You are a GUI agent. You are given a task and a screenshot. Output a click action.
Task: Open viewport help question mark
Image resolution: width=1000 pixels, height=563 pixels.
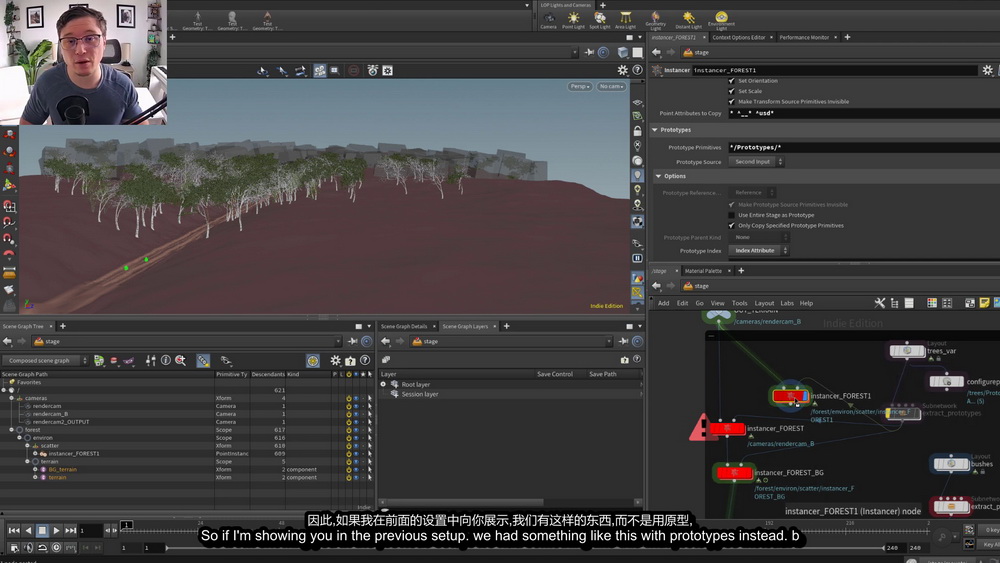(636, 70)
